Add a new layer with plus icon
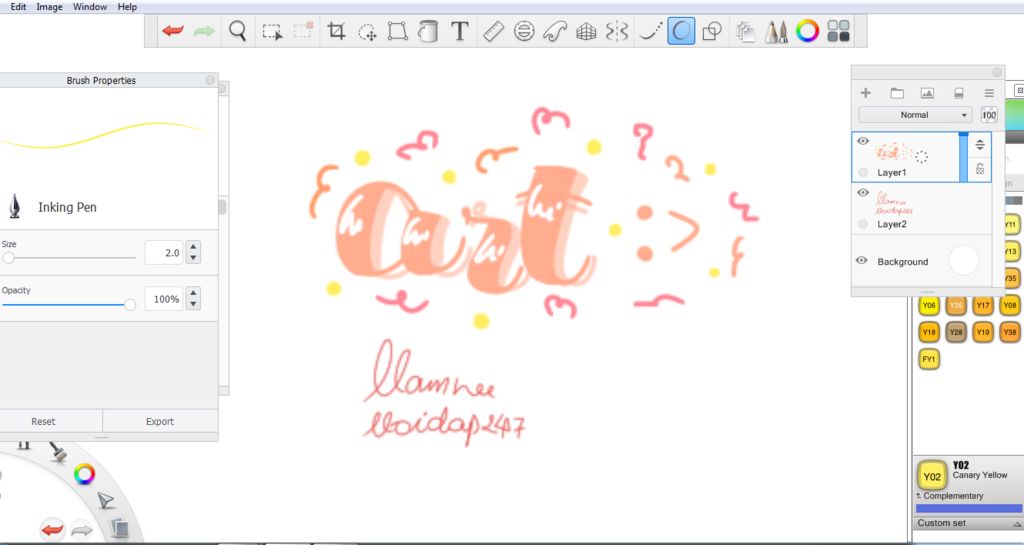The width and height of the screenshot is (1024, 545). [865, 93]
